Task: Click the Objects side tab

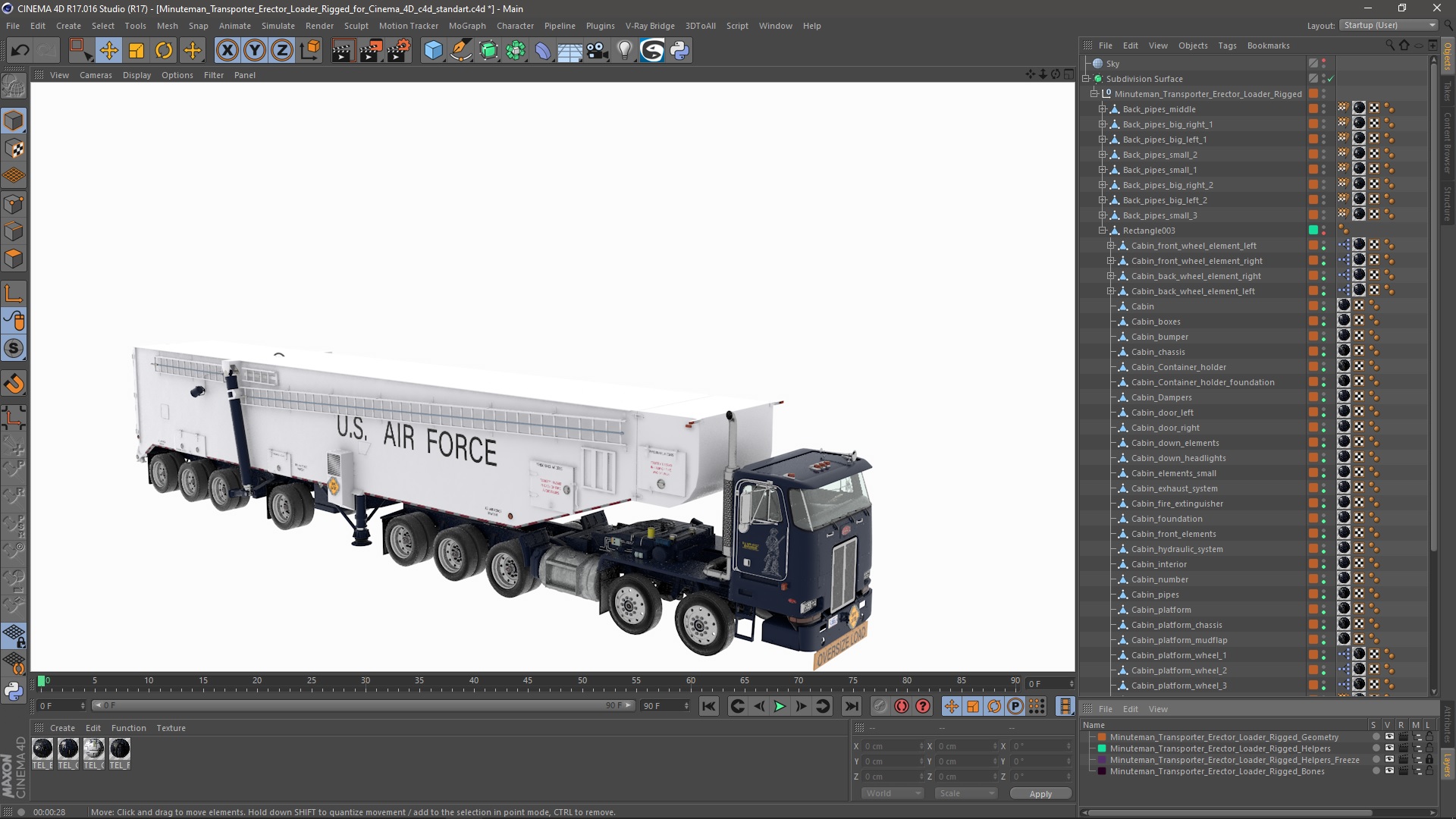Action: click(1448, 55)
